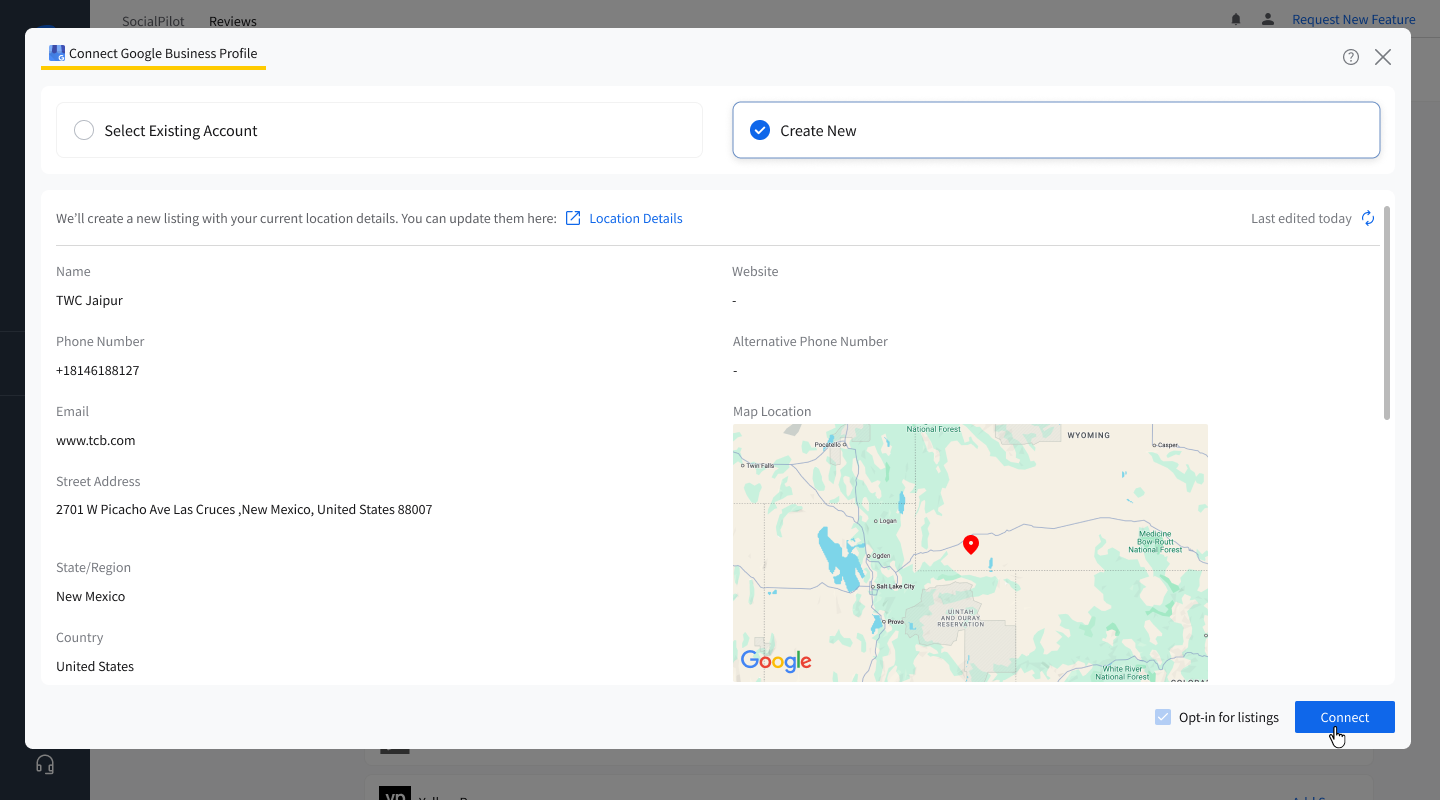Click the email value www.tcb.com
Viewport: 1440px width, 800px height.
click(96, 440)
